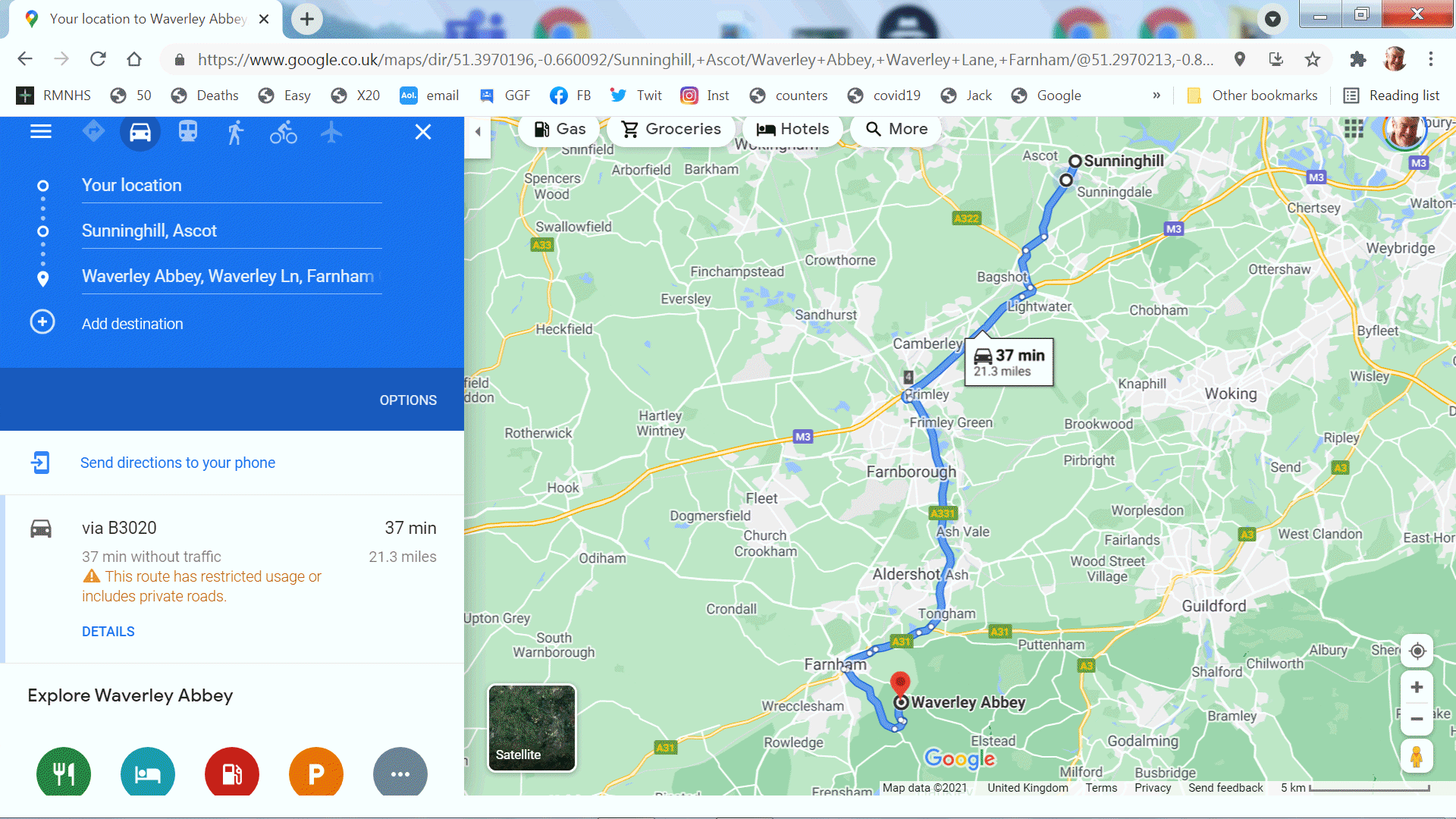
Task: Show hidden bookmarks chevron
Action: click(x=1156, y=96)
